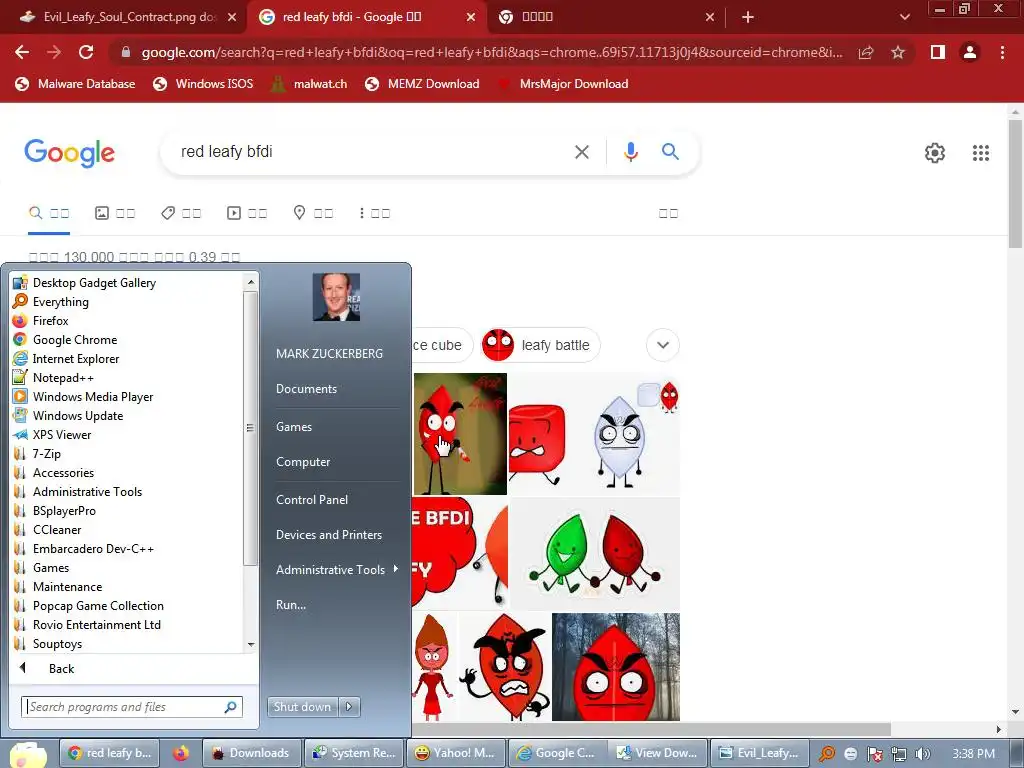Open MrsMajor Download bookmark
Screen dimensions: 1024x768
[x=563, y=84]
